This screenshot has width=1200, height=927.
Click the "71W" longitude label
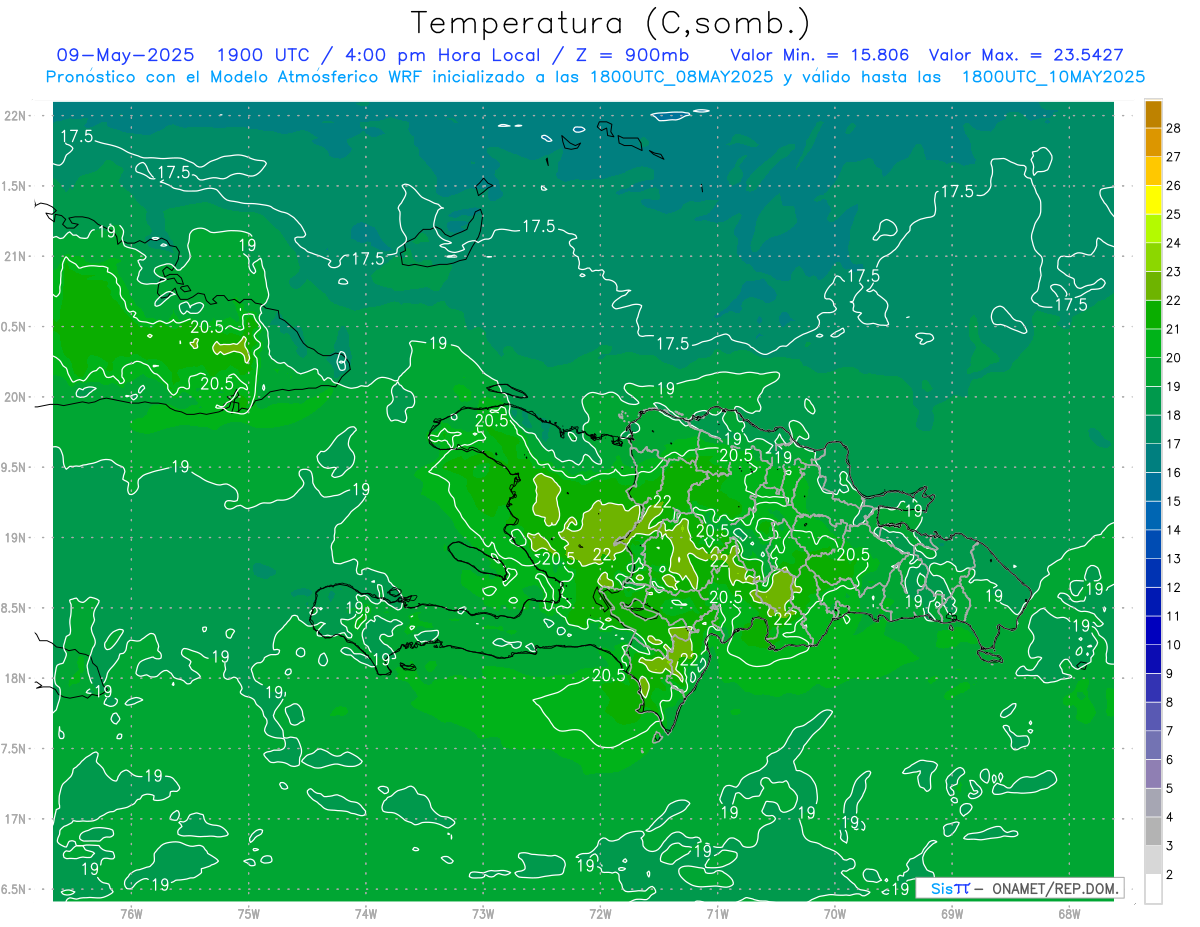coord(717,914)
